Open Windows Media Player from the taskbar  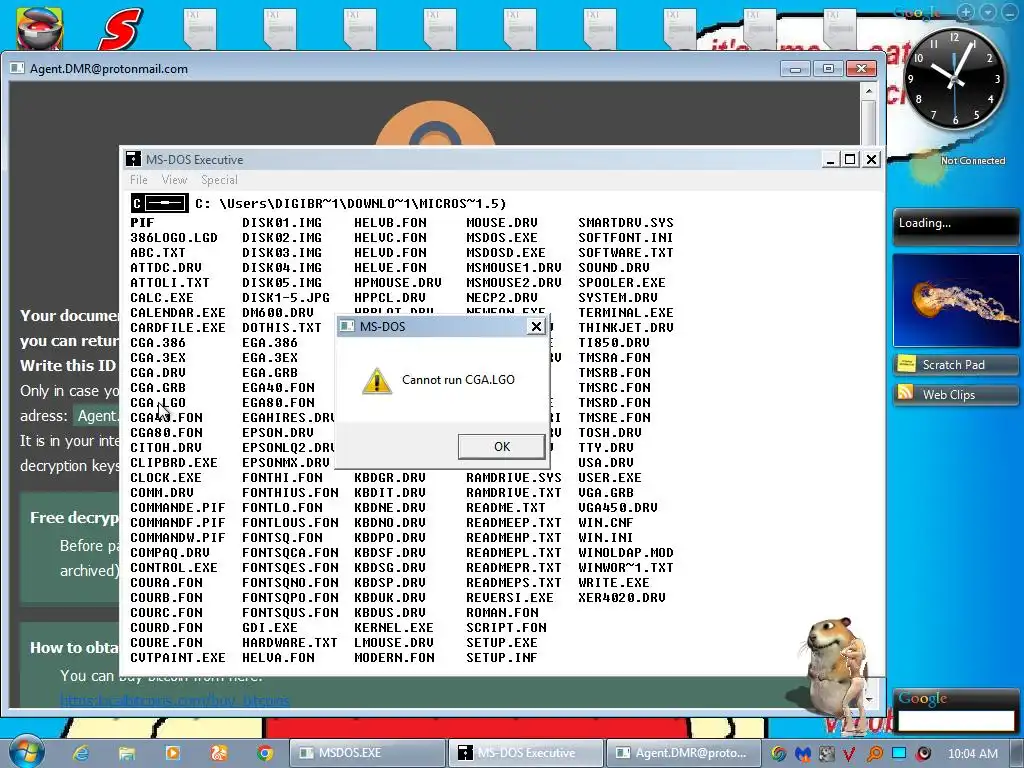172,753
